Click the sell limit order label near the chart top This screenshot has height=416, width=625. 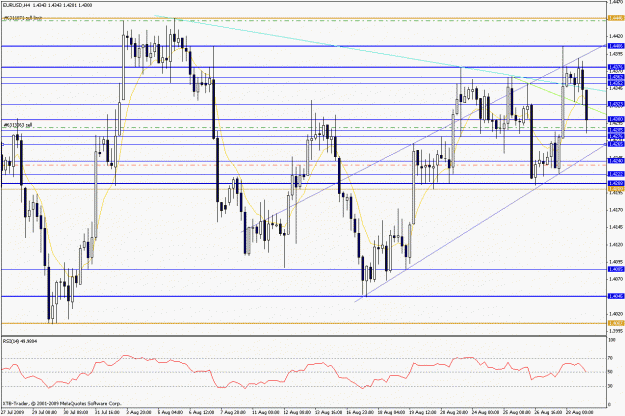pos(23,18)
